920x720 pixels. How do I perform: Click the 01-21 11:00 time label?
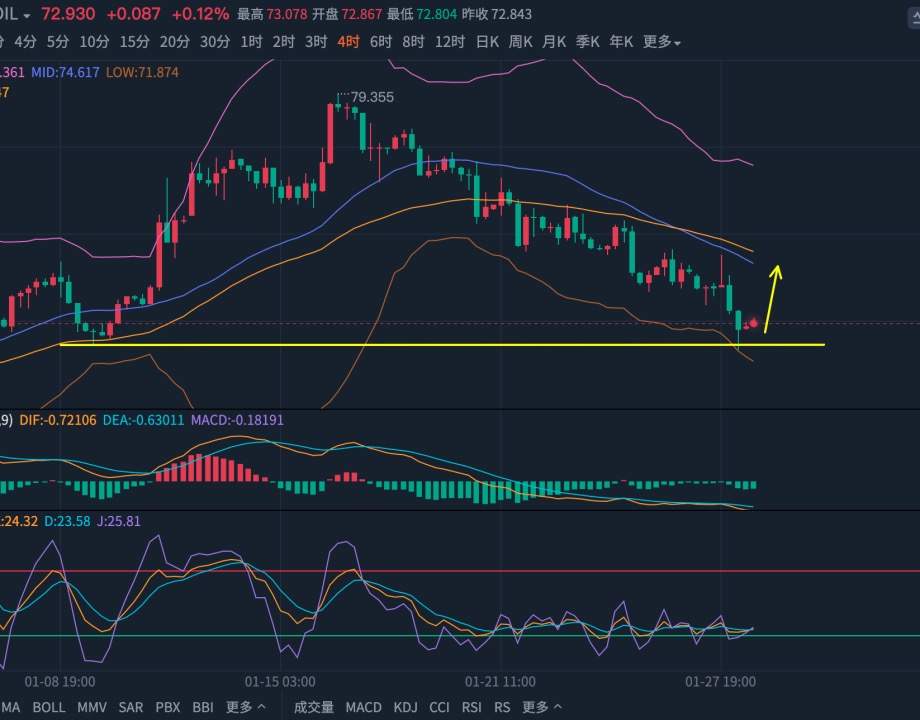coord(500,681)
